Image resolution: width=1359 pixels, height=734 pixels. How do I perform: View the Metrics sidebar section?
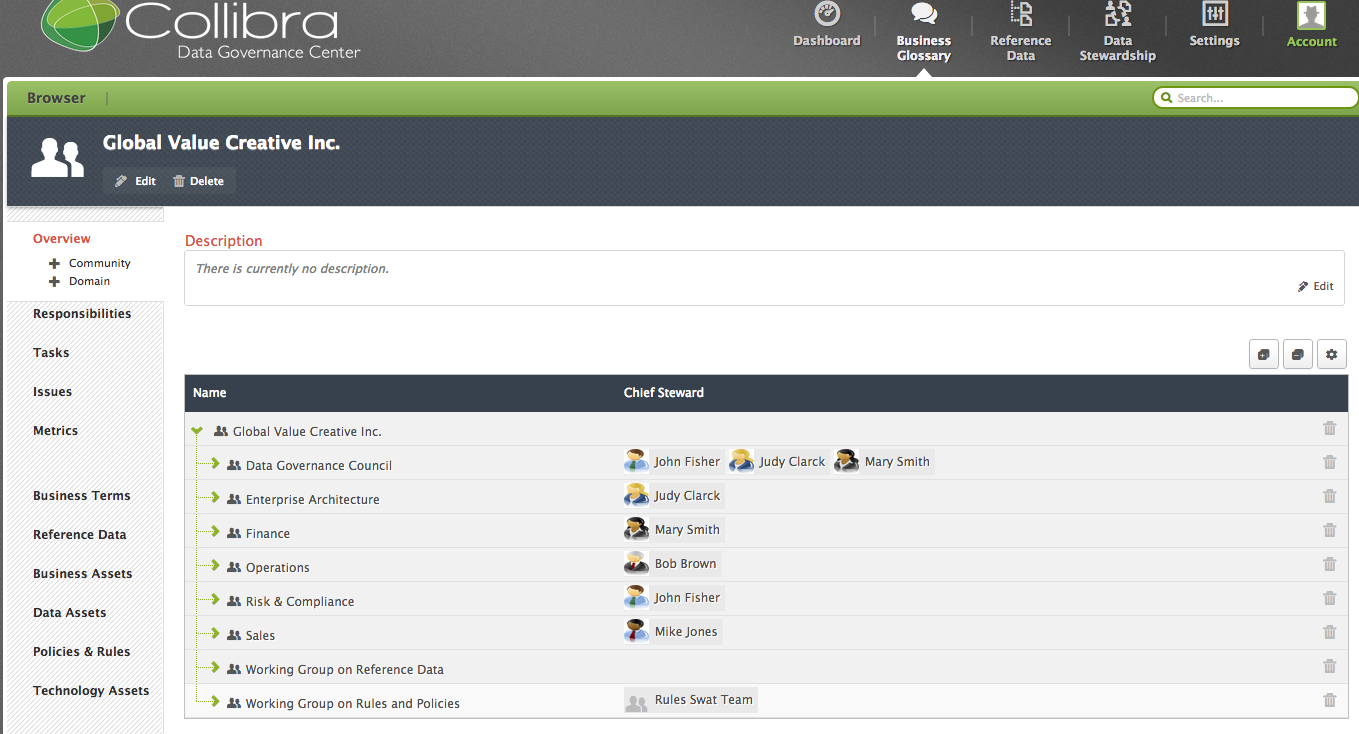tap(55, 431)
